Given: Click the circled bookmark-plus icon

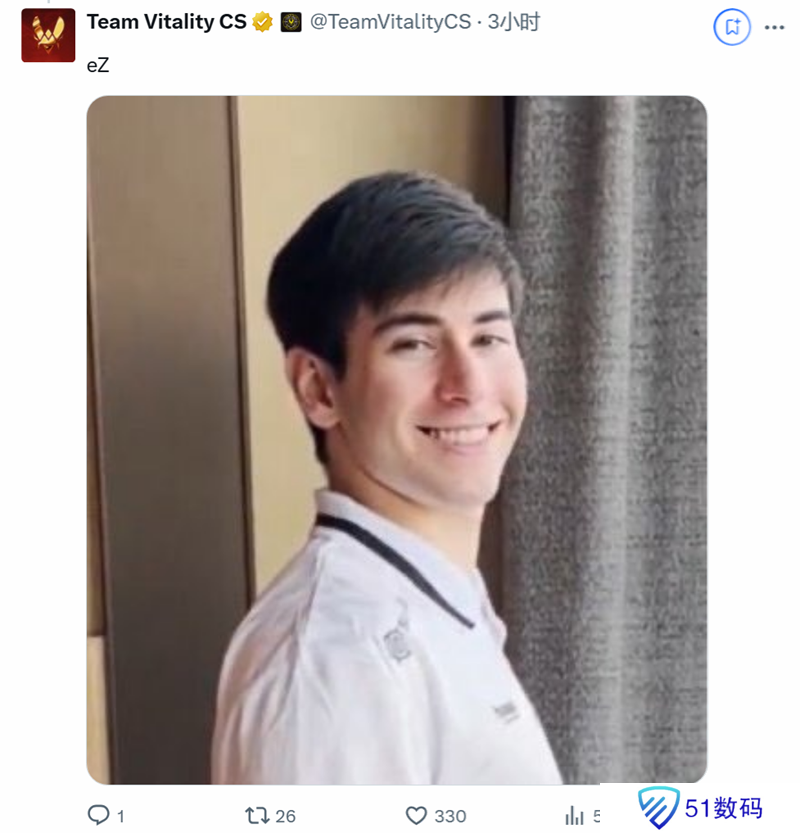Looking at the screenshot, I should (x=731, y=27).
